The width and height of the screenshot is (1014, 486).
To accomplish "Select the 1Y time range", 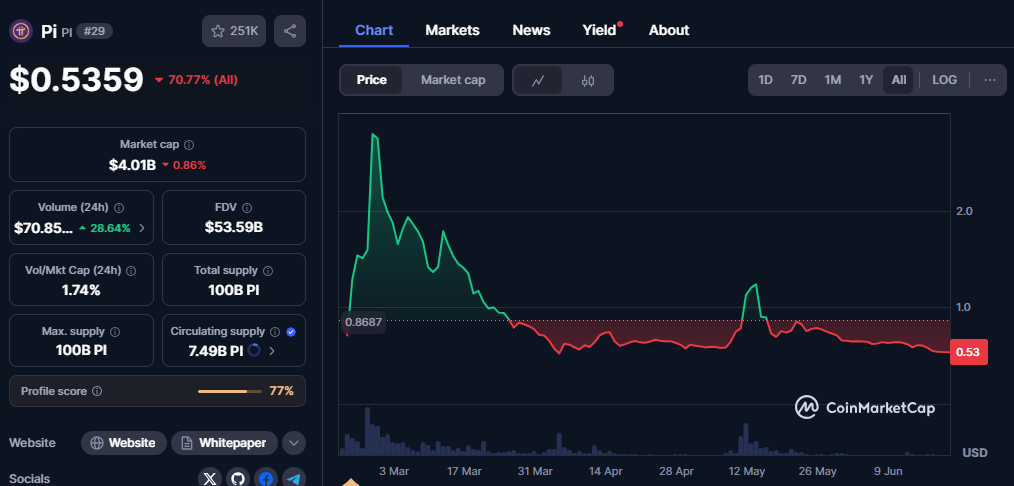I will tap(866, 80).
